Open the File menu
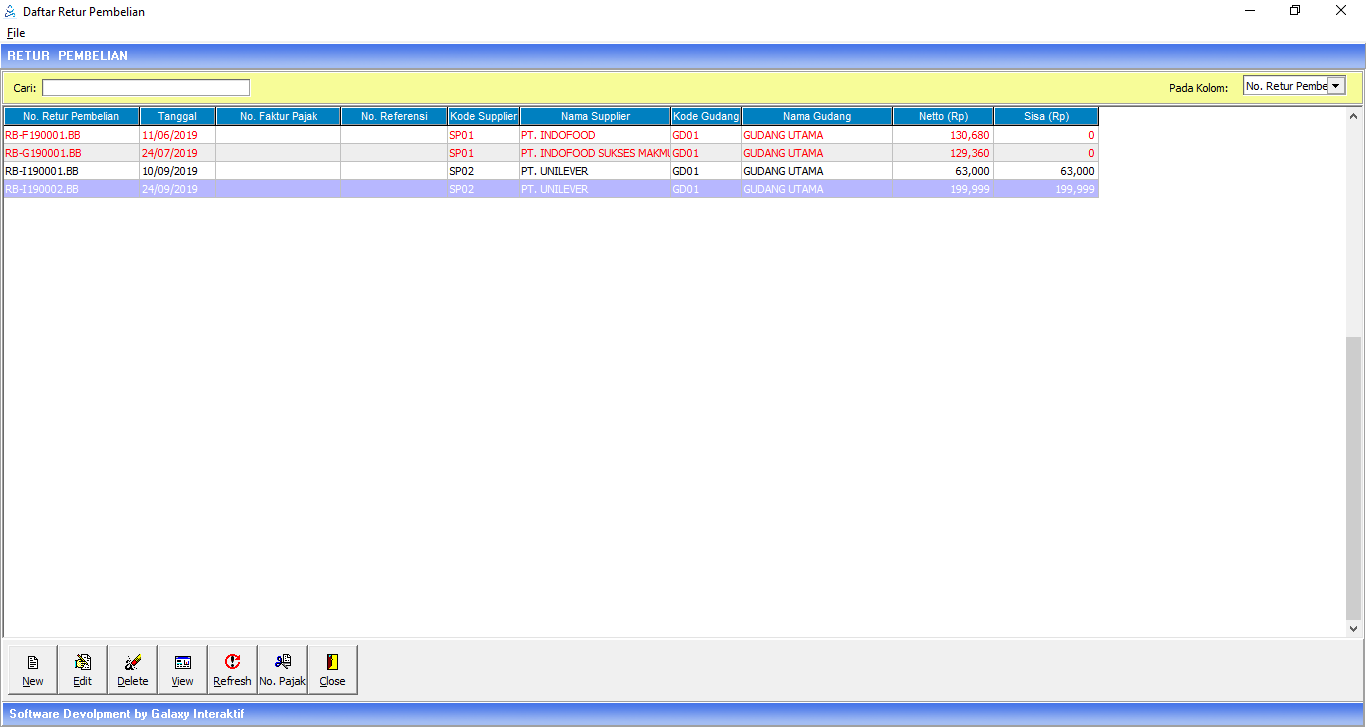The image size is (1366, 728). pos(16,33)
